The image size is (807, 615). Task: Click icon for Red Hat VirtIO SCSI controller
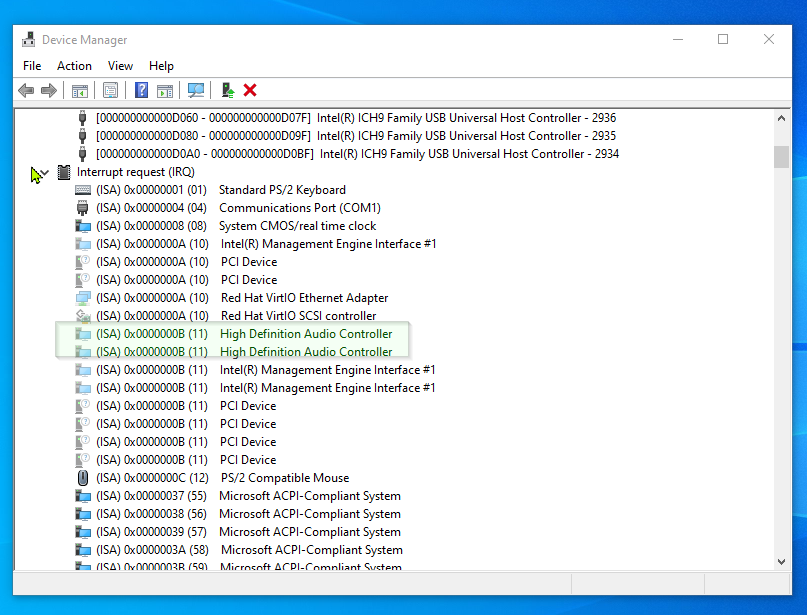83,316
